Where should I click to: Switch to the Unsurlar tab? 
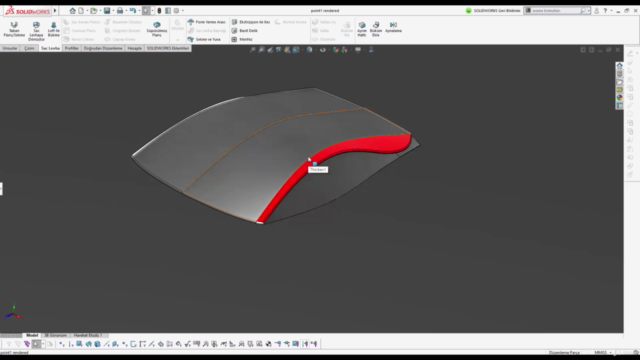click(x=10, y=48)
